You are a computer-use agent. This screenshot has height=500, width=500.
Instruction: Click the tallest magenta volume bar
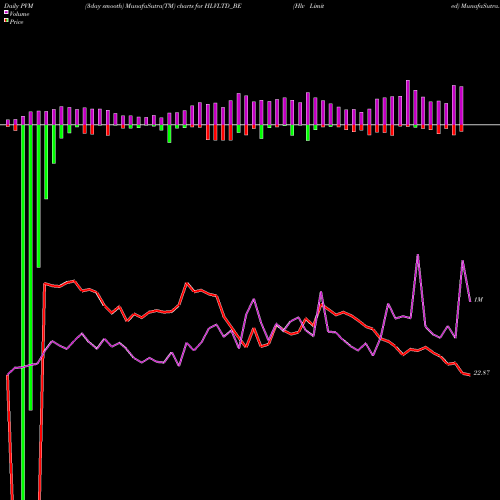(408, 103)
